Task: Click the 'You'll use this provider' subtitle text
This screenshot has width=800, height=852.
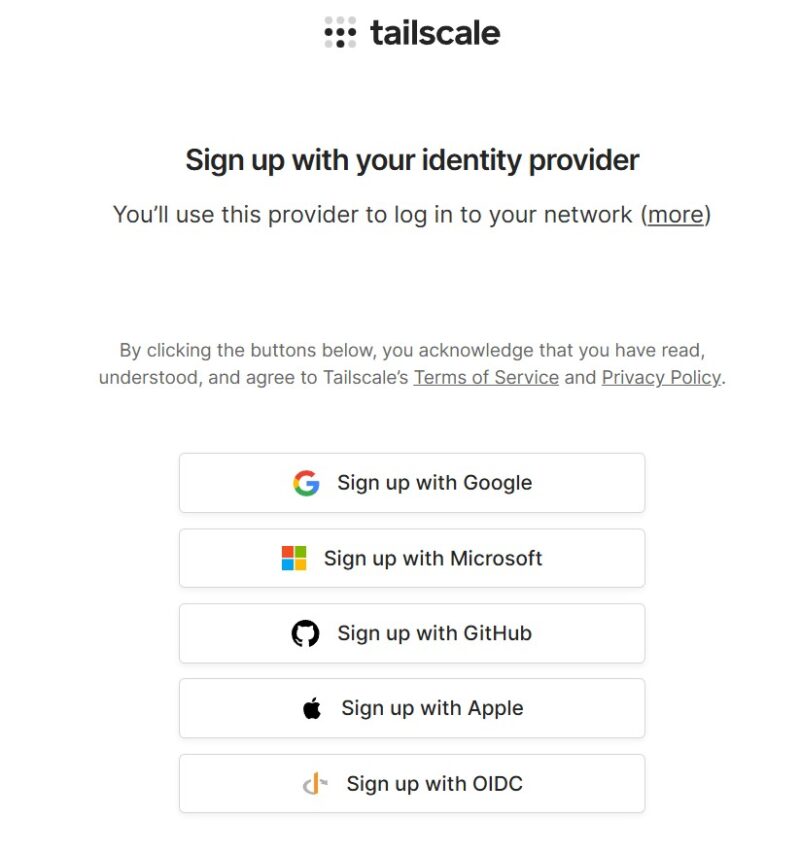Action: tap(411, 215)
